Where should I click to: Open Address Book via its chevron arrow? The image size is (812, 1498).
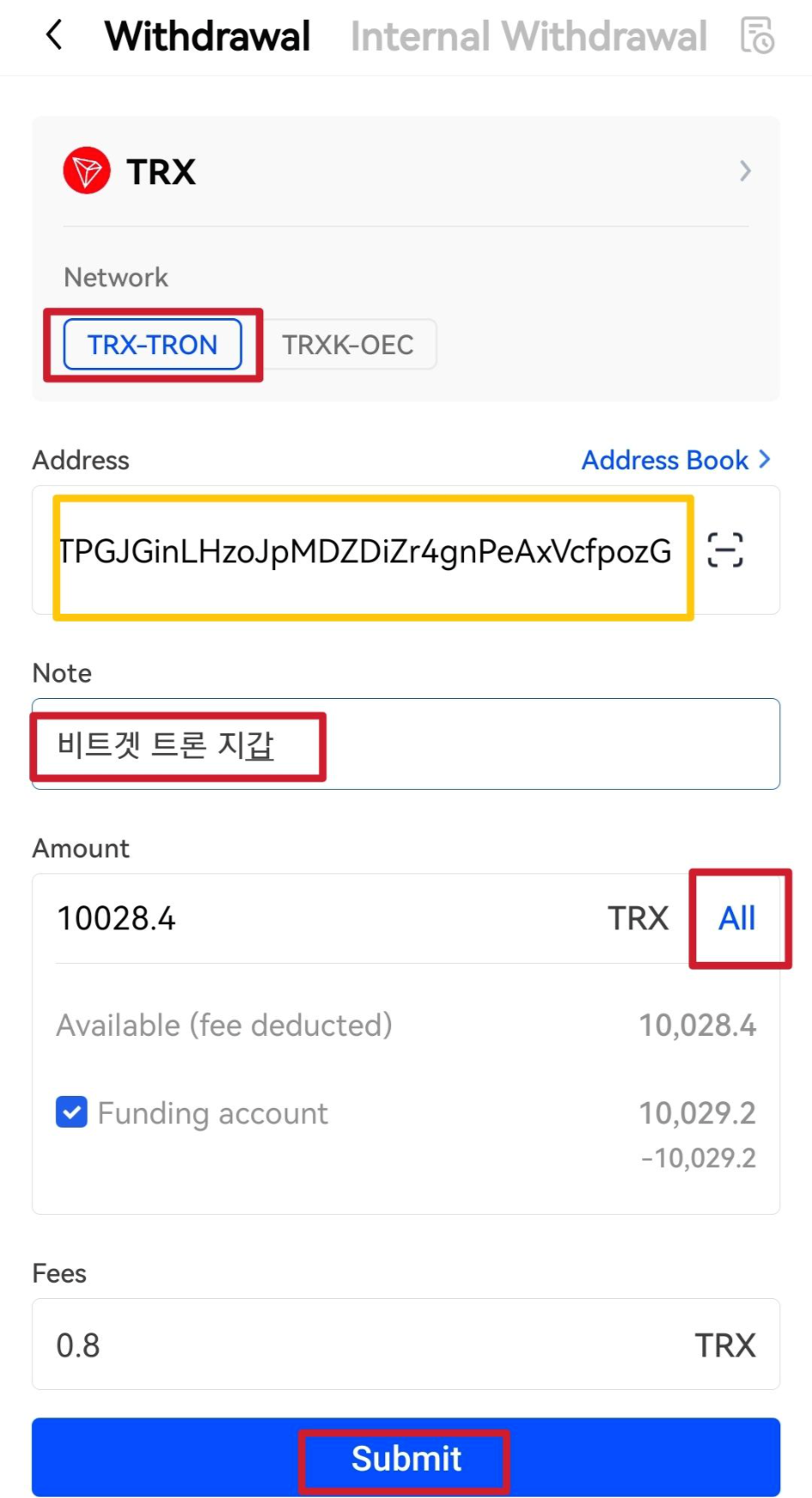pos(765,460)
